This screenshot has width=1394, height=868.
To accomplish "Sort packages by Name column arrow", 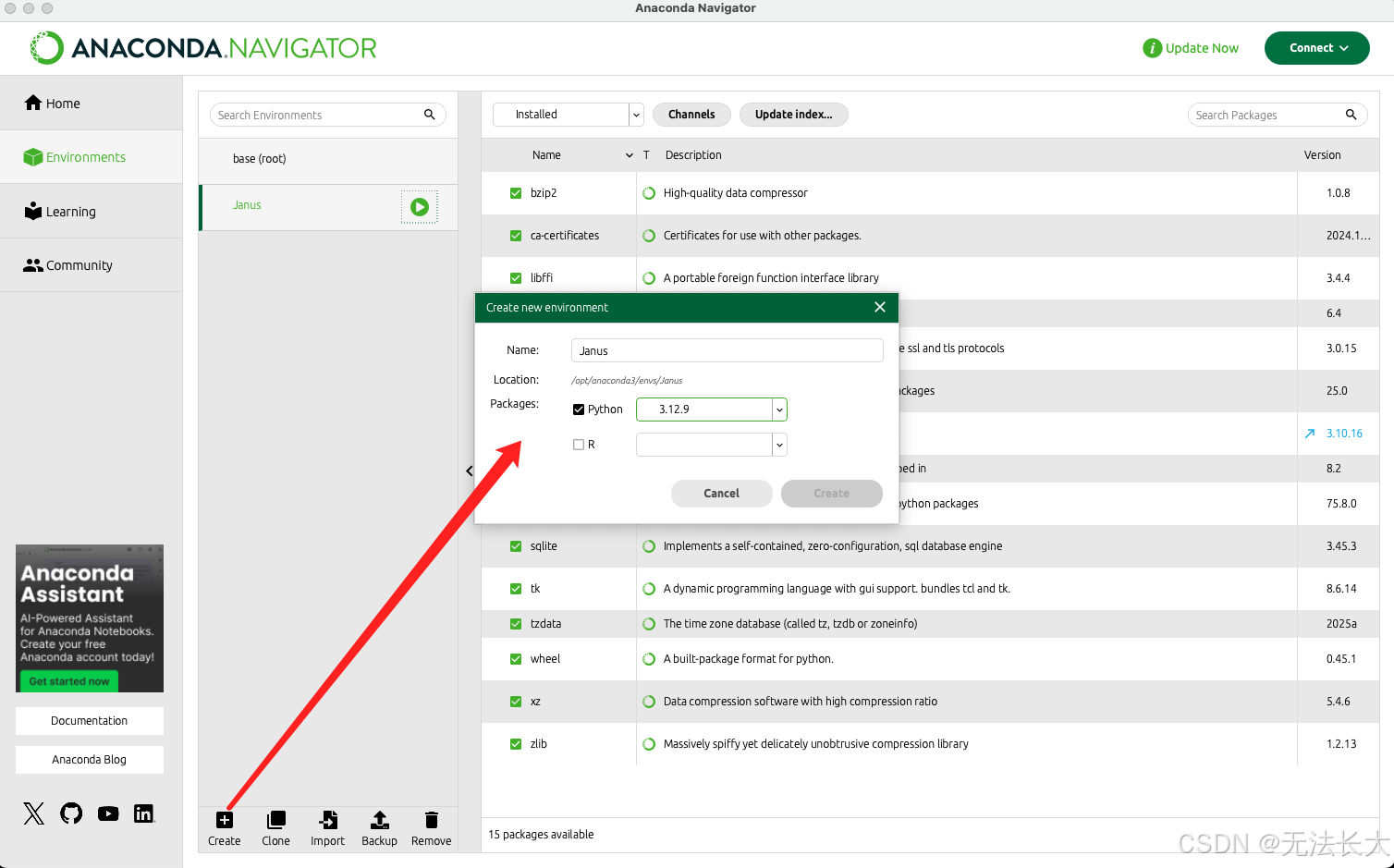I will coord(630,155).
